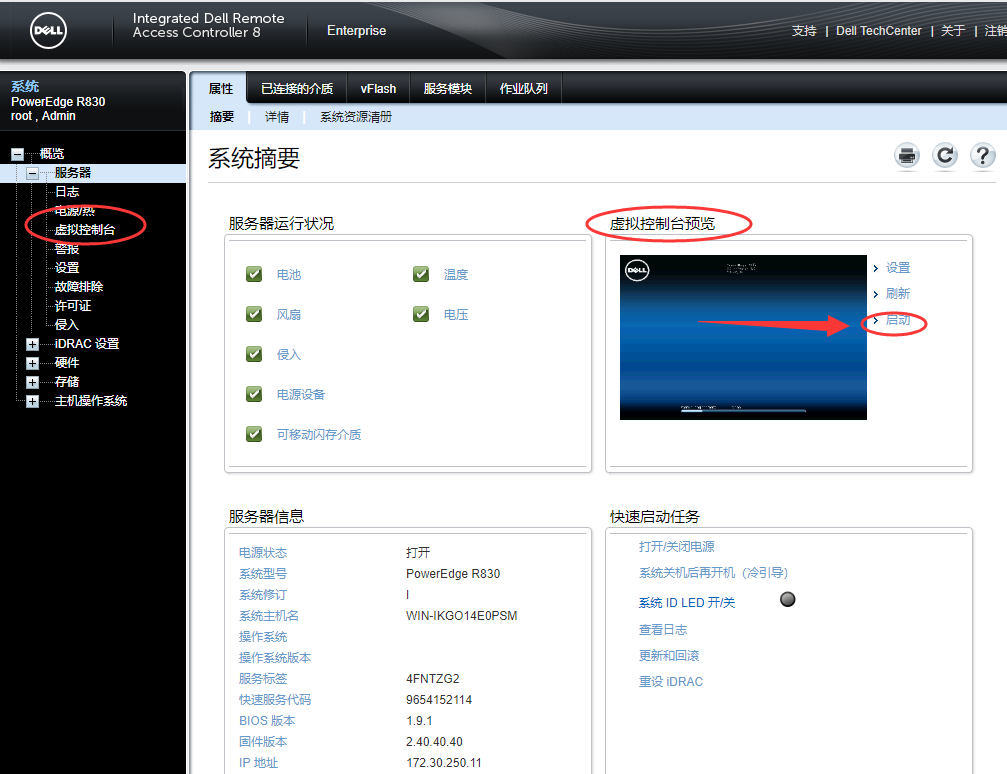Open the 作业队列 tab
Screen dimensions: 1007x774
[x=523, y=89]
